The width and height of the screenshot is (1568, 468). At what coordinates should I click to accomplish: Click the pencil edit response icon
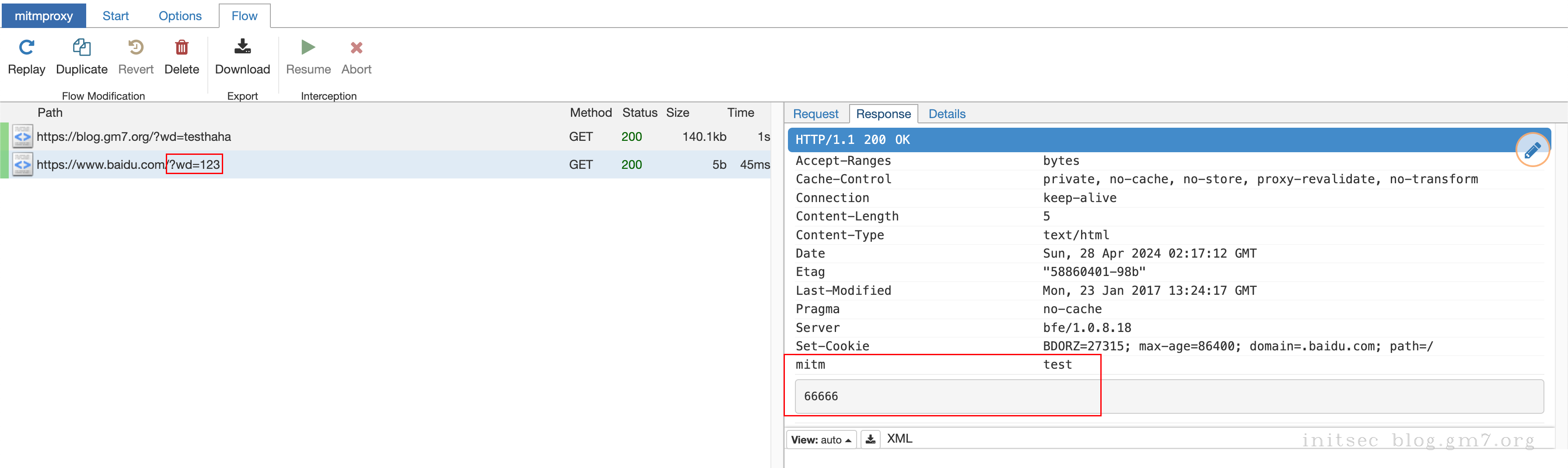[1532, 150]
